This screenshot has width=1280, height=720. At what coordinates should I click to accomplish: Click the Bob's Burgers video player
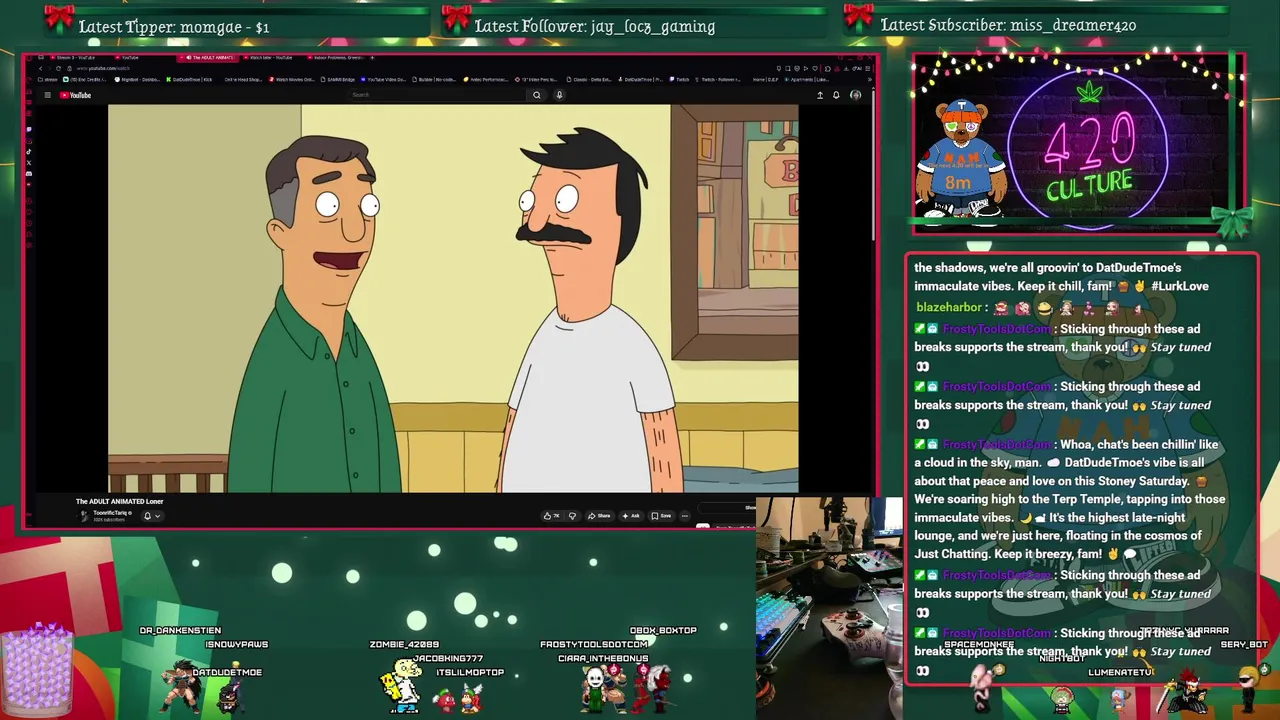(453, 298)
